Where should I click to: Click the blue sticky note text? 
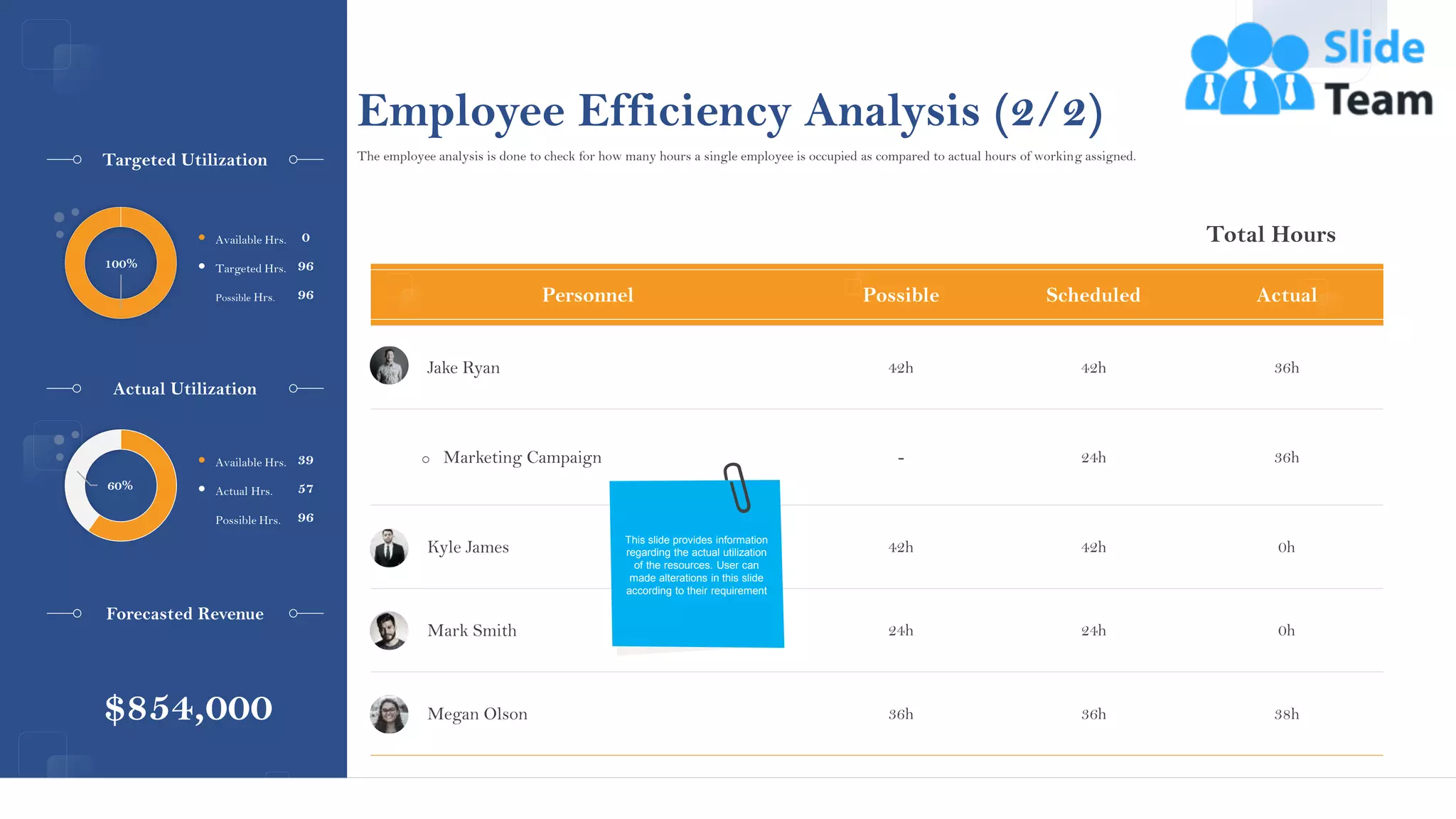[696, 565]
